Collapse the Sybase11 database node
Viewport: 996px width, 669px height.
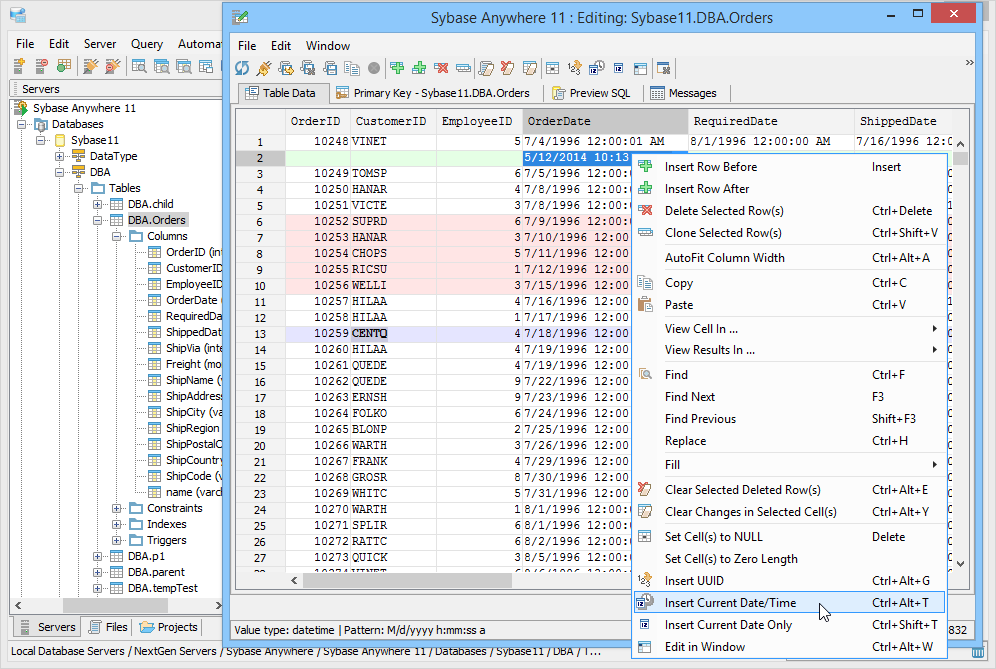coord(41,140)
